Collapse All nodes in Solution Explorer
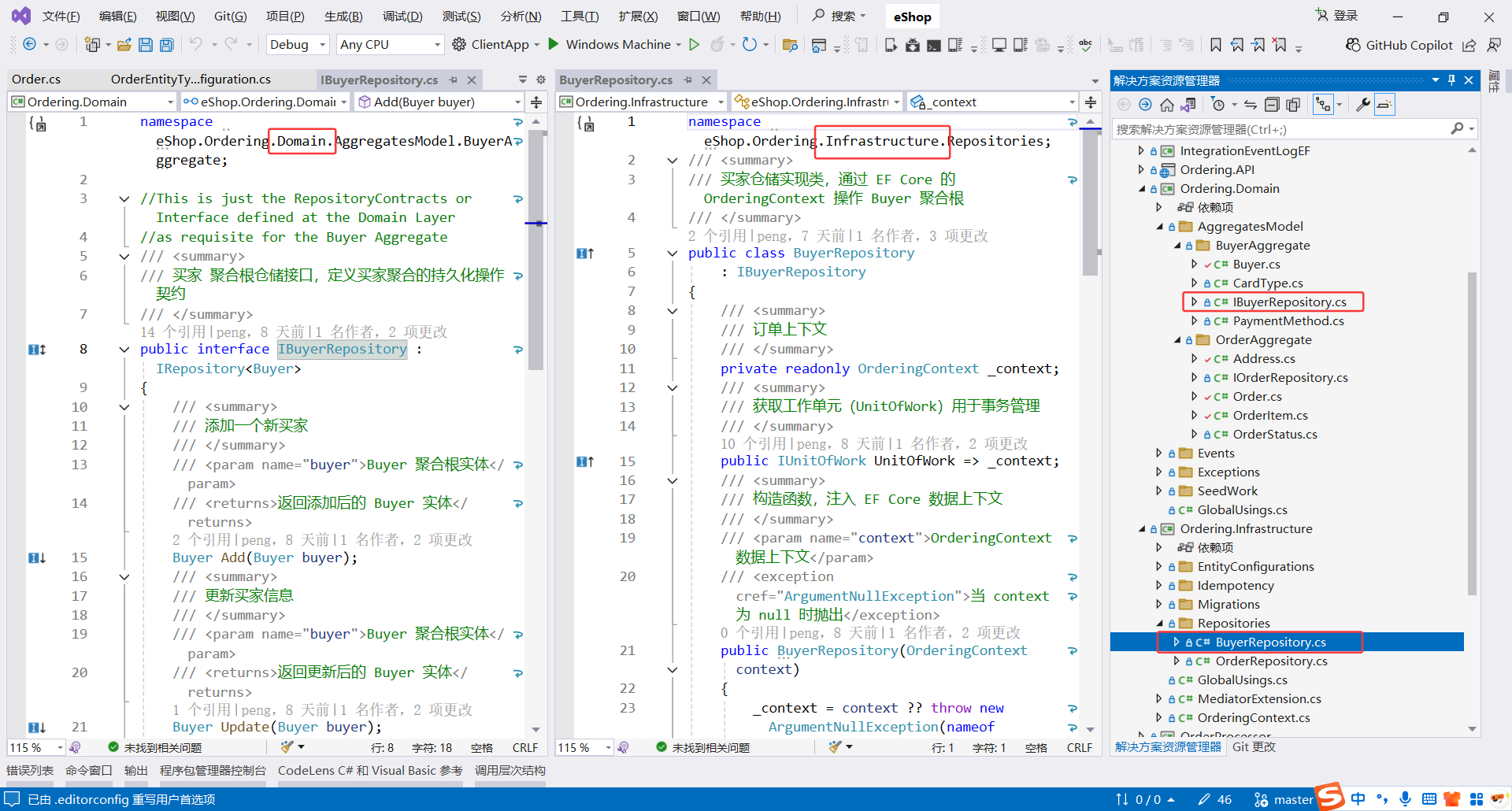Image resolution: width=1512 pixels, height=811 pixels. (1272, 105)
